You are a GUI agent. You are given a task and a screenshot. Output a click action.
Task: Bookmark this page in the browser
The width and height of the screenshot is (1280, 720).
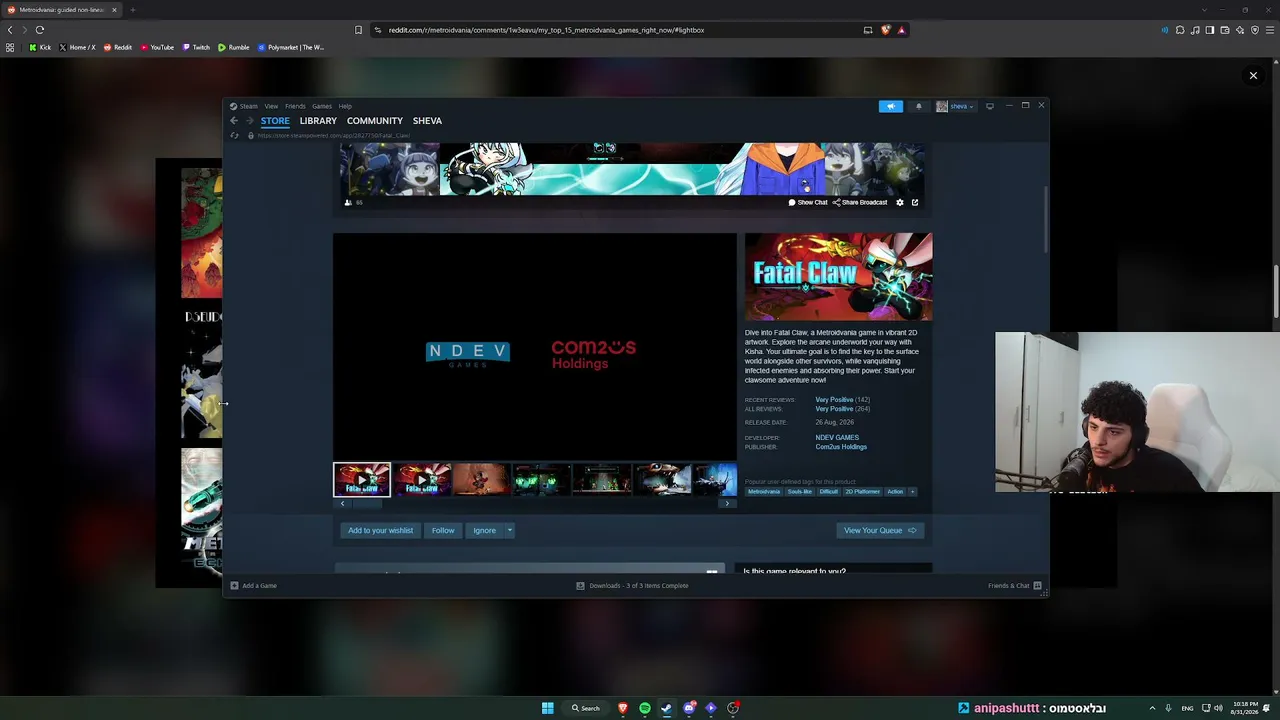[x=358, y=30]
